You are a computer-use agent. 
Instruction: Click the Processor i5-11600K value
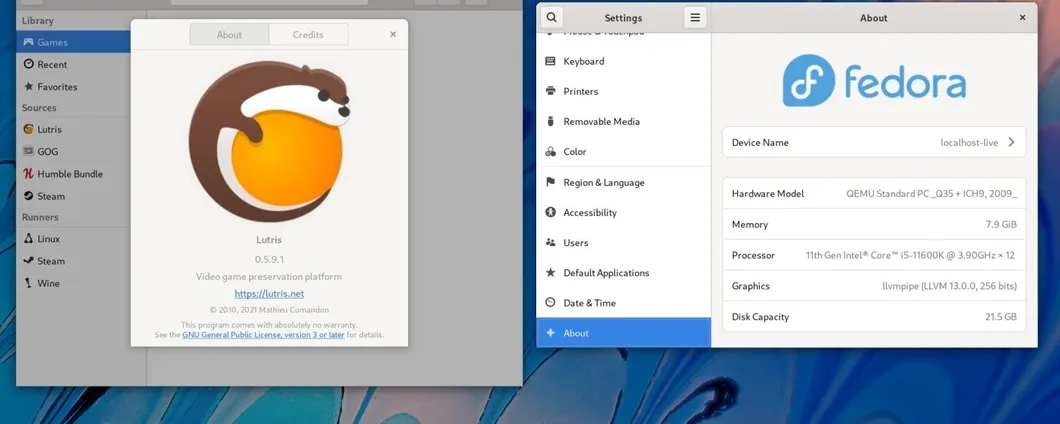click(x=911, y=256)
